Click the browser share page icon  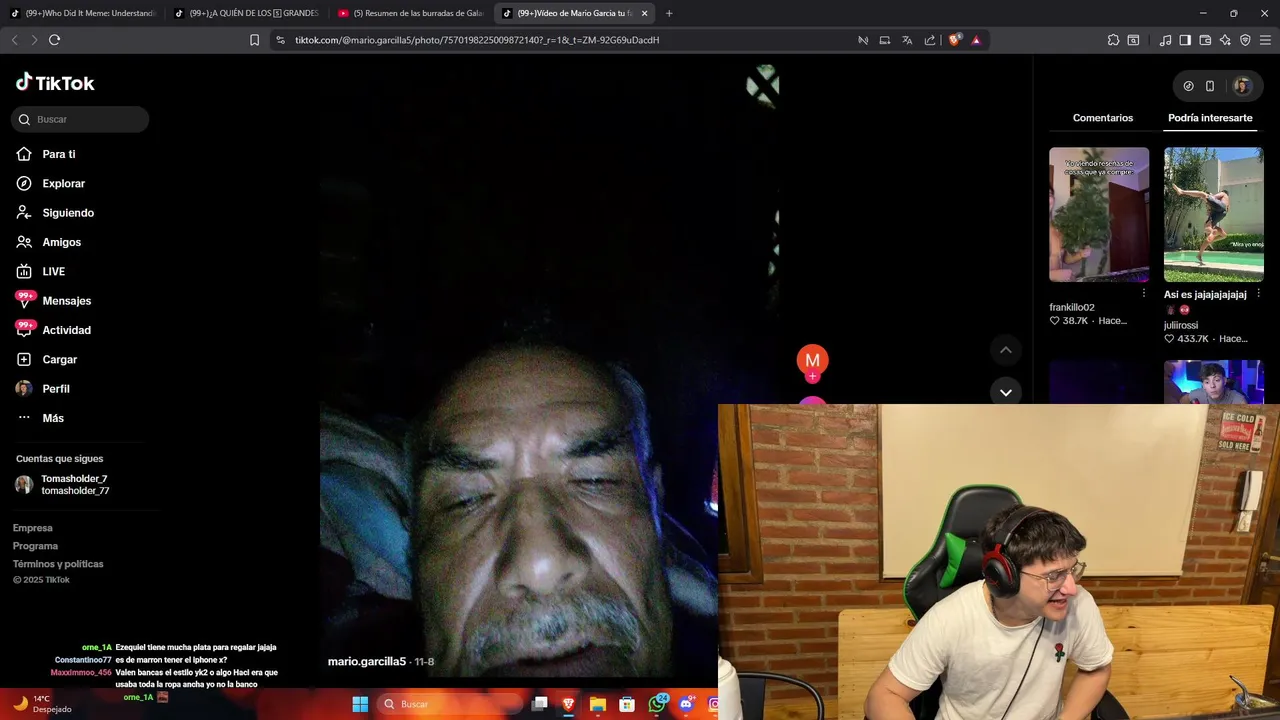click(930, 40)
